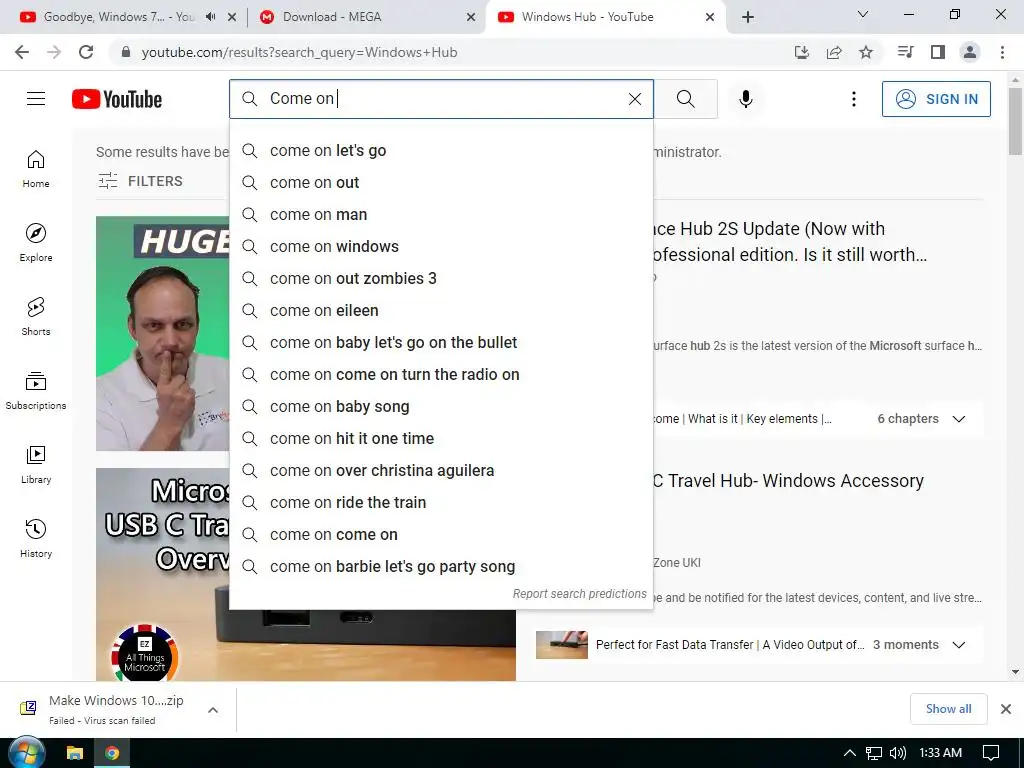Select suggestion 'come on man'
Image resolution: width=1024 pixels, height=768 pixels.
pyautogui.click(x=441, y=215)
